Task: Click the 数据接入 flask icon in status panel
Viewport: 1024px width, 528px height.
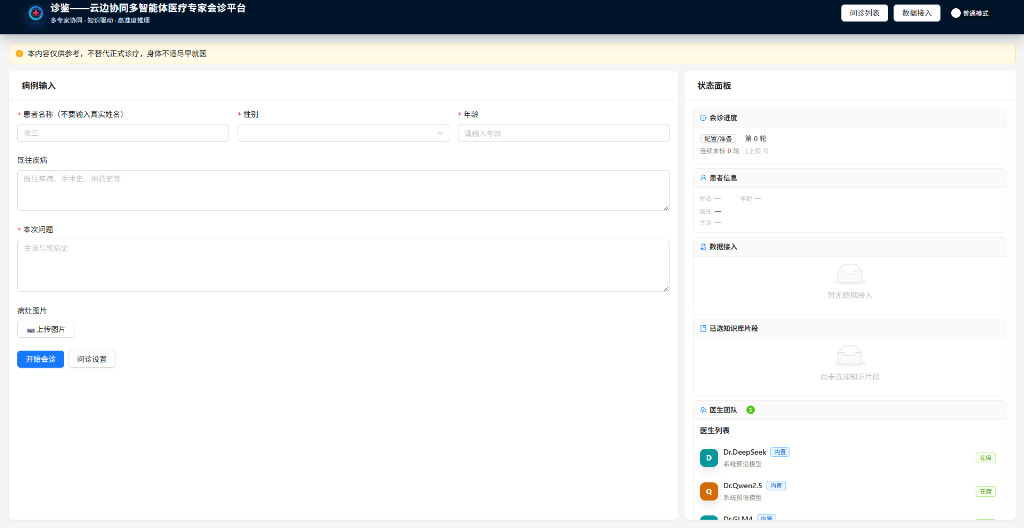Action: [703, 247]
